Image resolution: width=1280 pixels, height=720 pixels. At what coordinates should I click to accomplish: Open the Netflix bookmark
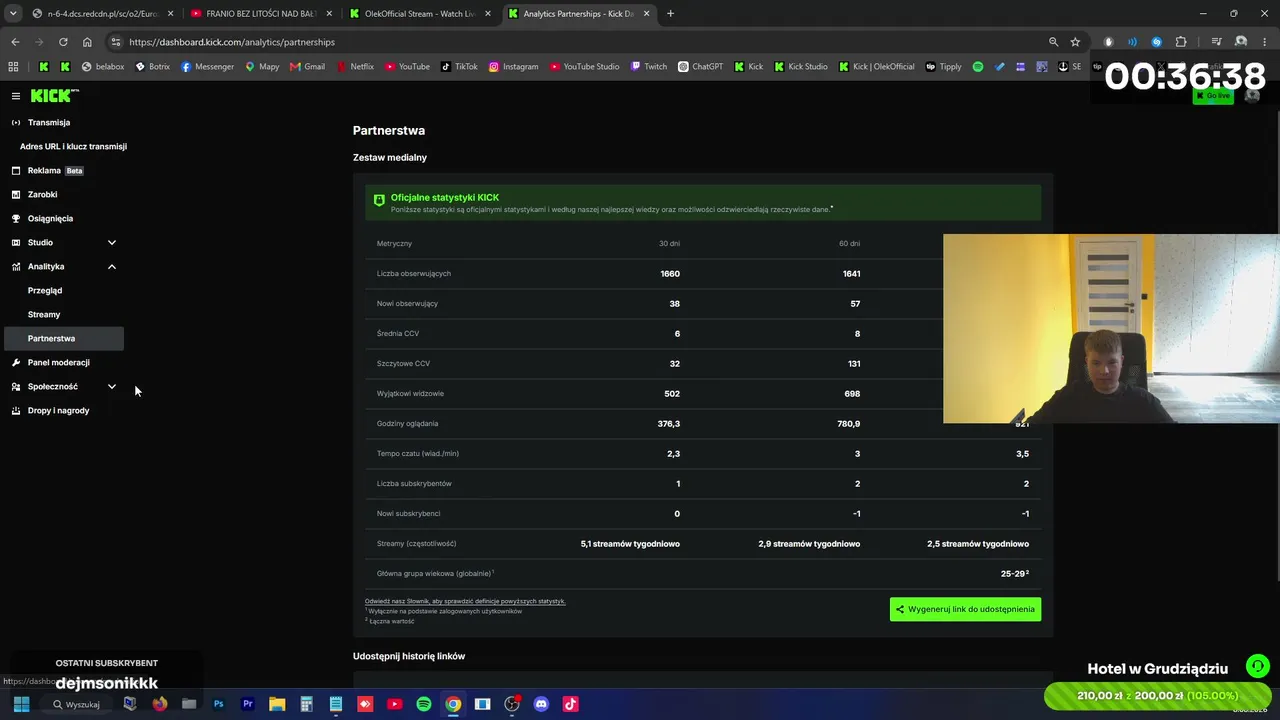(x=355, y=67)
